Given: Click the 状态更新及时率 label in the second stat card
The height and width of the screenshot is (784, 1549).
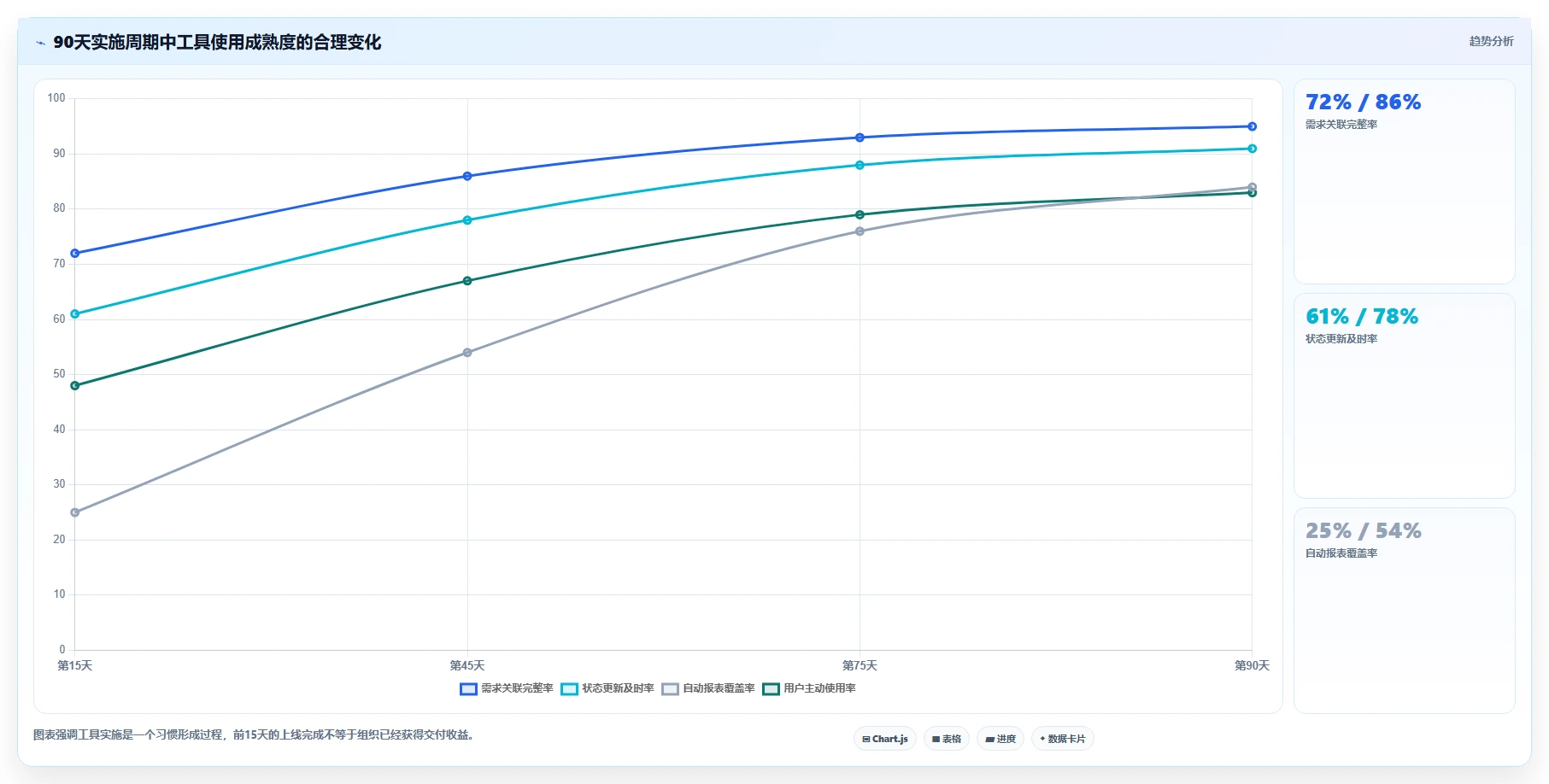Looking at the screenshot, I should [x=1341, y=339].
